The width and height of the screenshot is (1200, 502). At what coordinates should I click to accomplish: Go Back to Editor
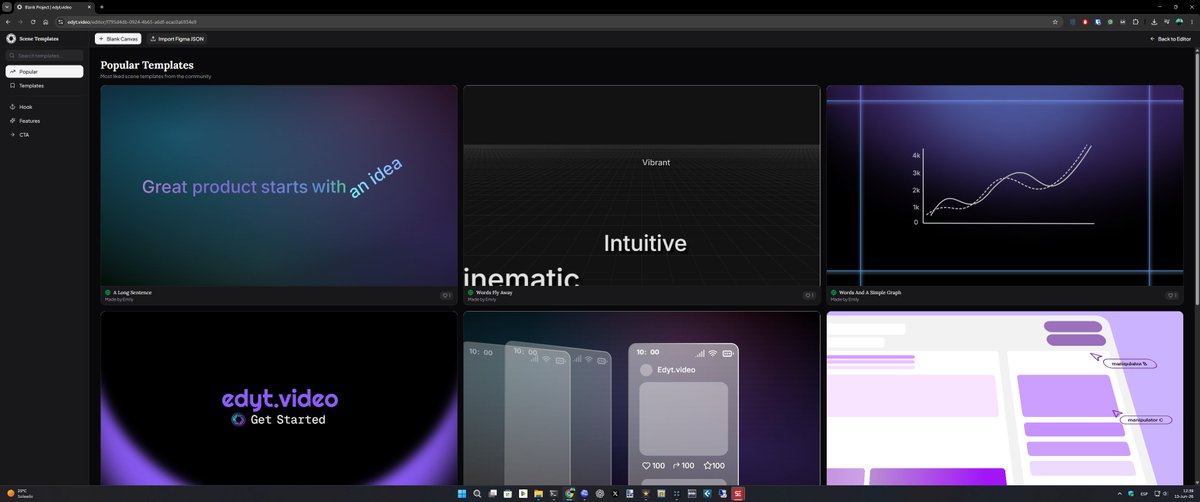pyautogui.click(x=1170, y=39)
